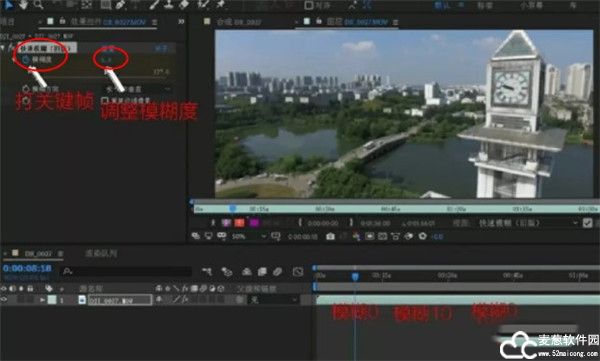This screenshot has width=600, height=361.
Task: Switch to the 合成 composition viewer tab
Action: (239, 22)
